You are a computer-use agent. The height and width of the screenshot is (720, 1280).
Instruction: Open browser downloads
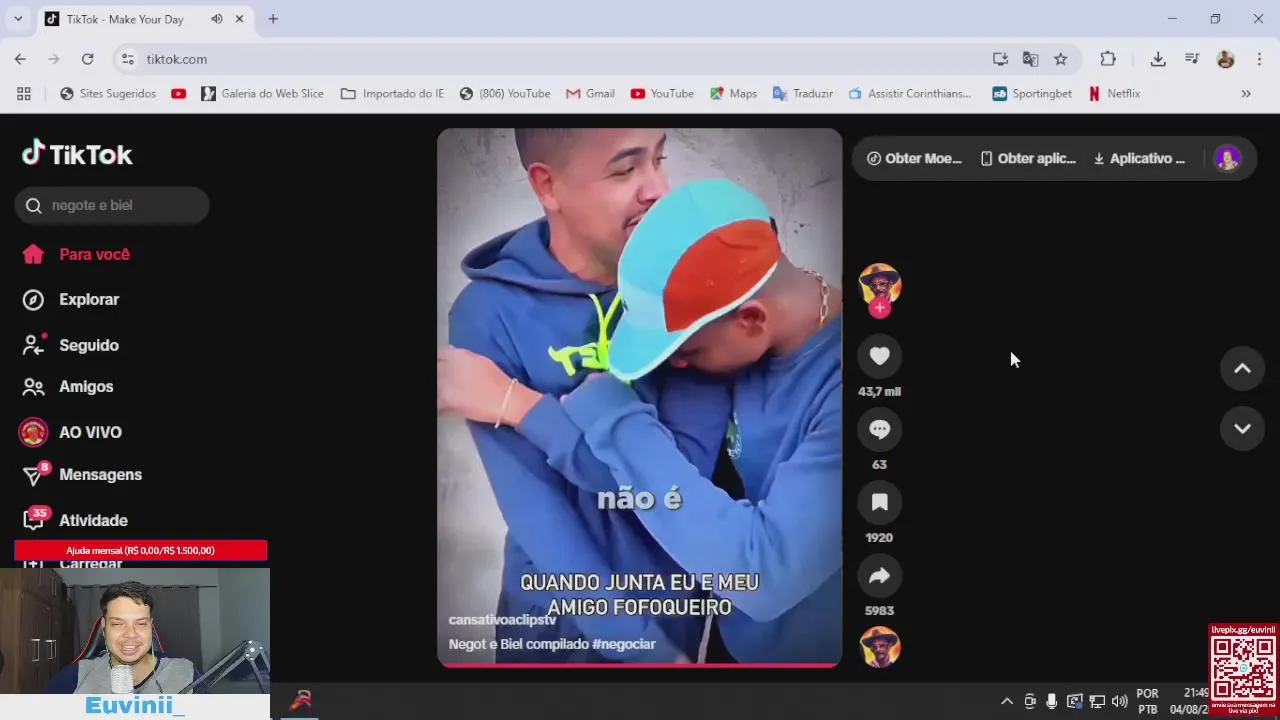[x=1158, y=59]
